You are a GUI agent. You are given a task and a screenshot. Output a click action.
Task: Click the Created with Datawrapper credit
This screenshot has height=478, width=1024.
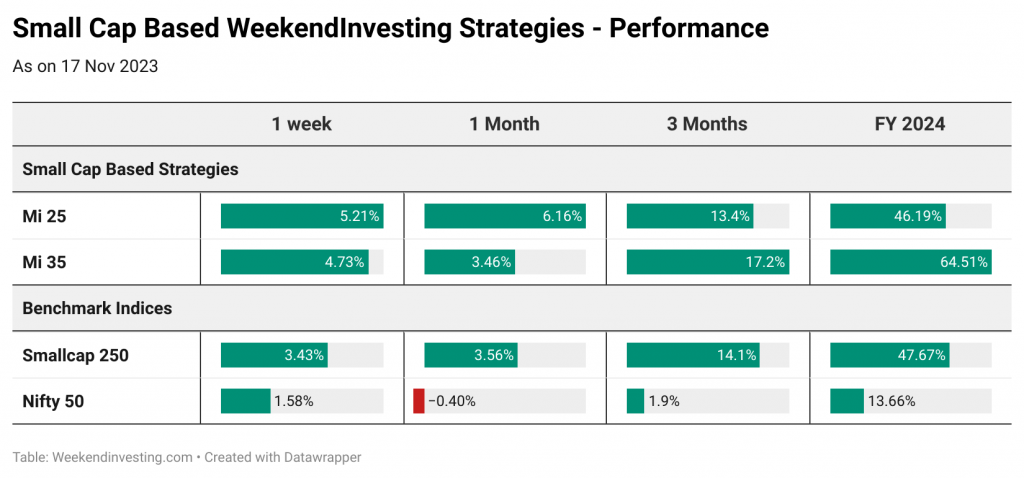tap(283, 458)
